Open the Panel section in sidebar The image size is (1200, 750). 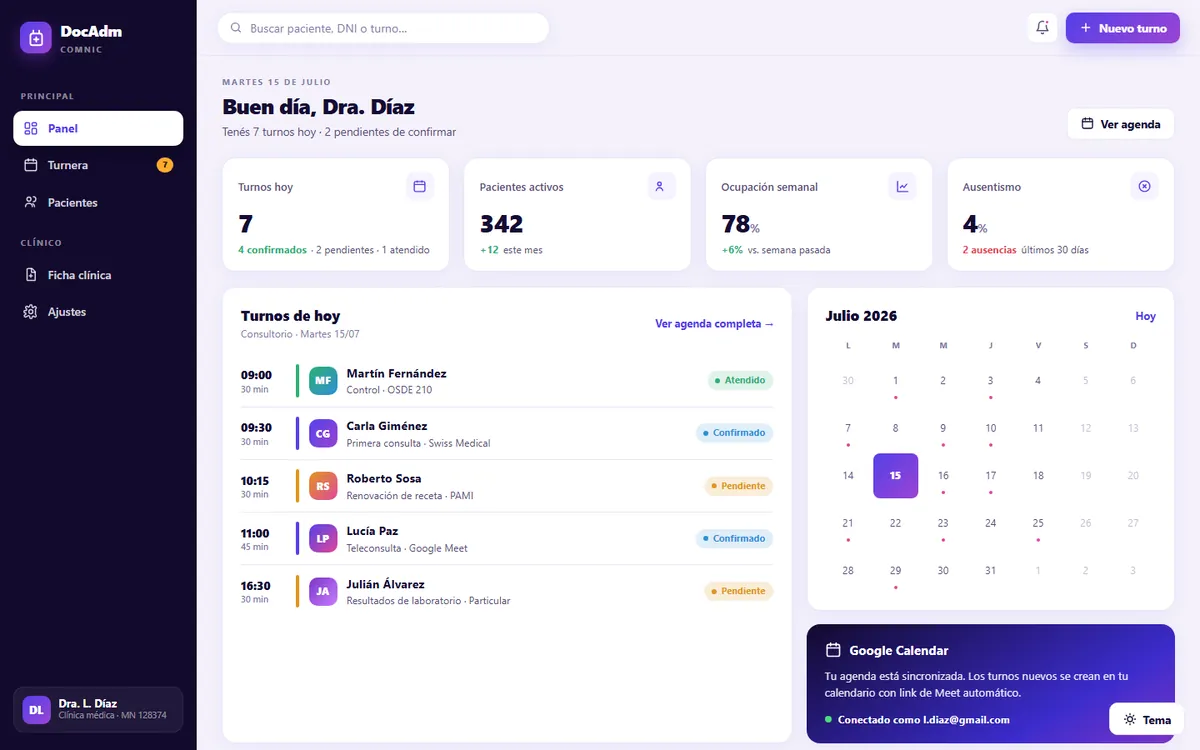click(98, 128)
